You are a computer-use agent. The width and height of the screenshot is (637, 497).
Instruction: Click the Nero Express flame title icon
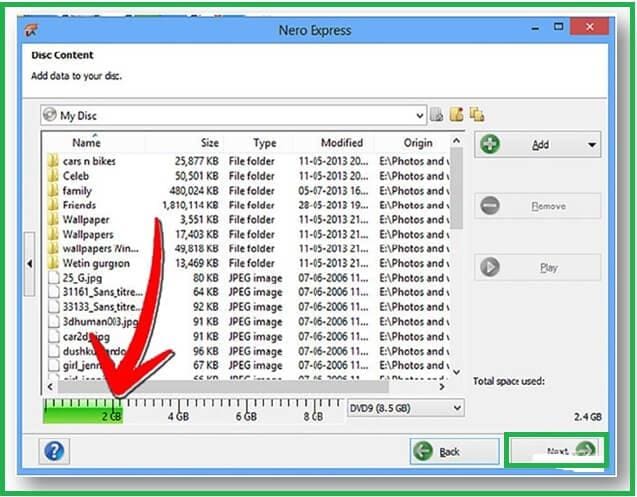[x=31, y=30]
